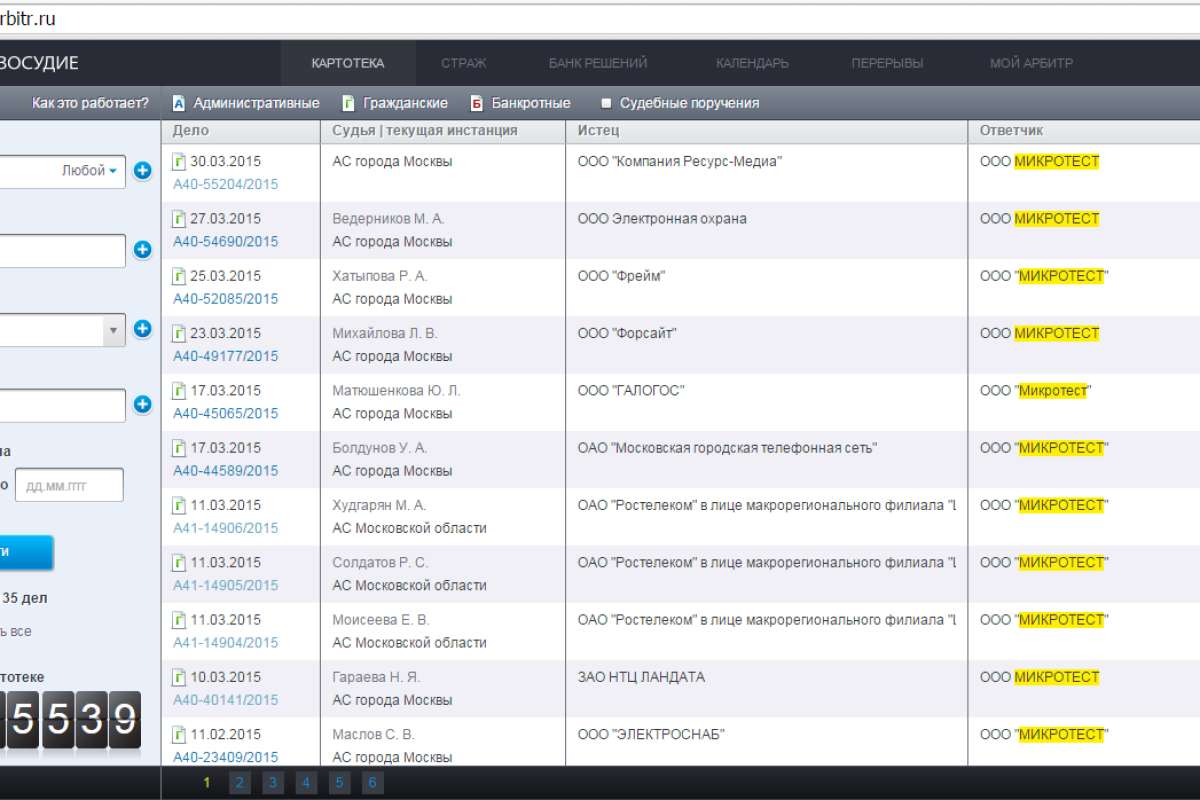This screenshot has height=800, width=1200.
Task: Click the case-type icon beside A41-14905/2015
Action: click(x=179, y=562)
